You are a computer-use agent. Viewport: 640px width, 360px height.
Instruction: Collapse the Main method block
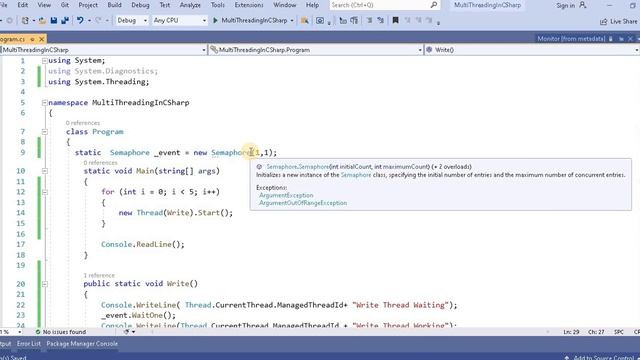click(44, 171)
